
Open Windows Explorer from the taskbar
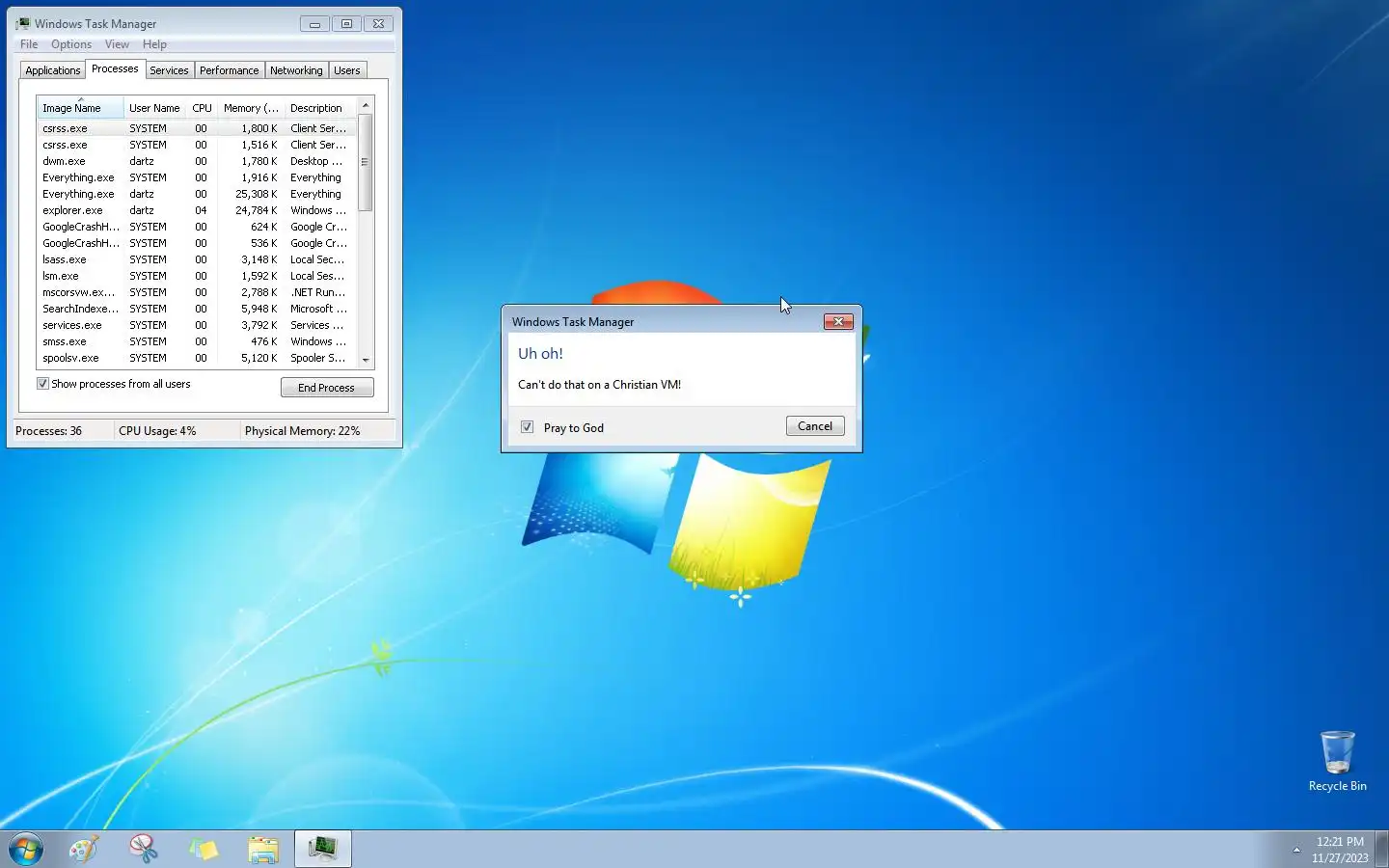pyautogui.click(x=262, y=849)
